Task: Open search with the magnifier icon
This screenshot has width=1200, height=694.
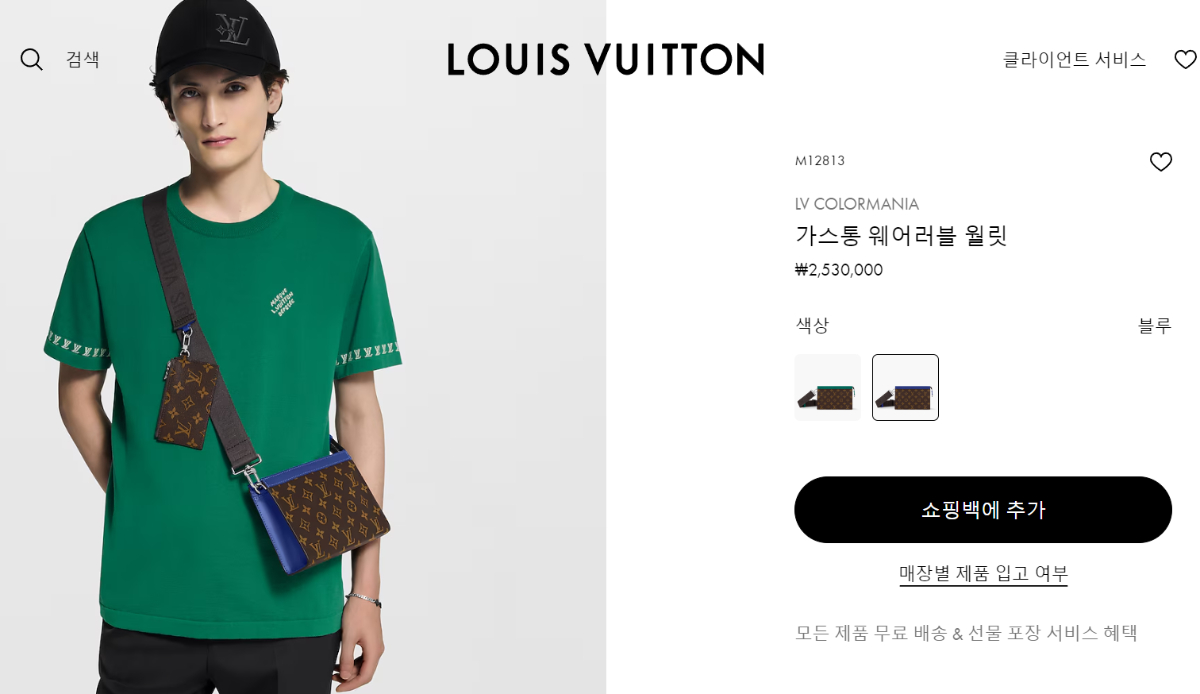Action: click(32, 60)
